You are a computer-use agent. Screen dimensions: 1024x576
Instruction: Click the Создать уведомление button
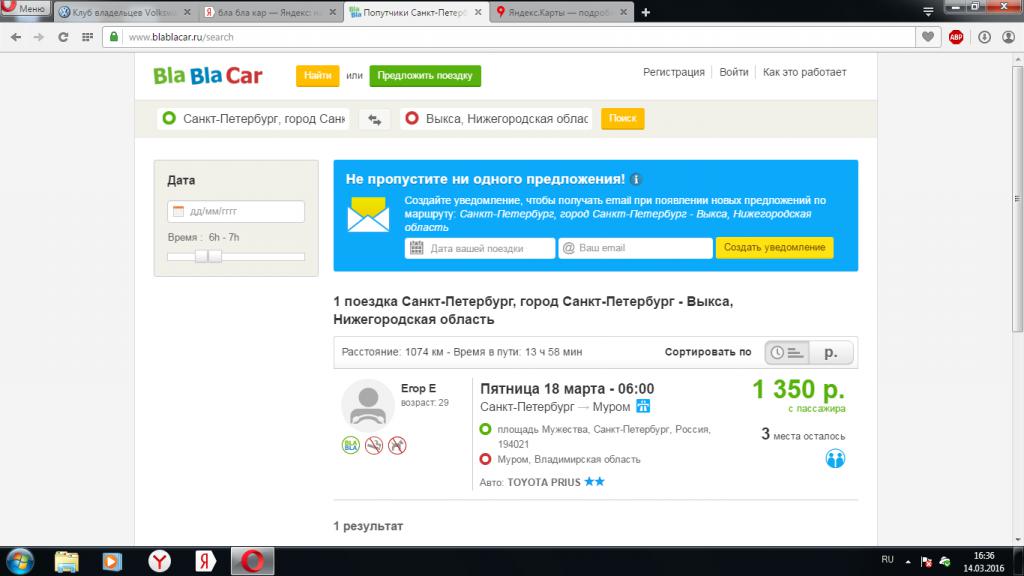tap(775, 248)
